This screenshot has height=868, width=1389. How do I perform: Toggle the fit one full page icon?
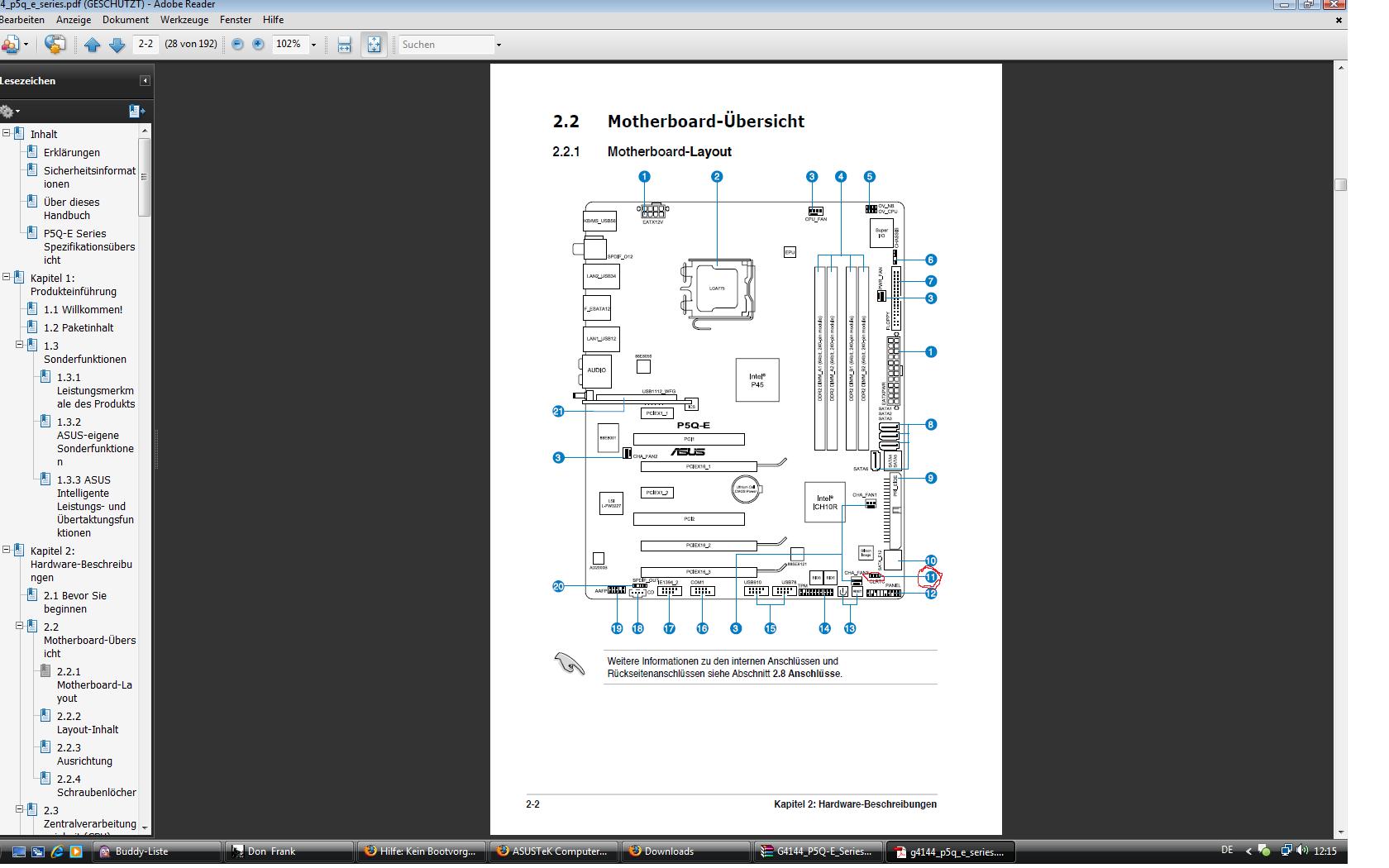click(375, 45)
